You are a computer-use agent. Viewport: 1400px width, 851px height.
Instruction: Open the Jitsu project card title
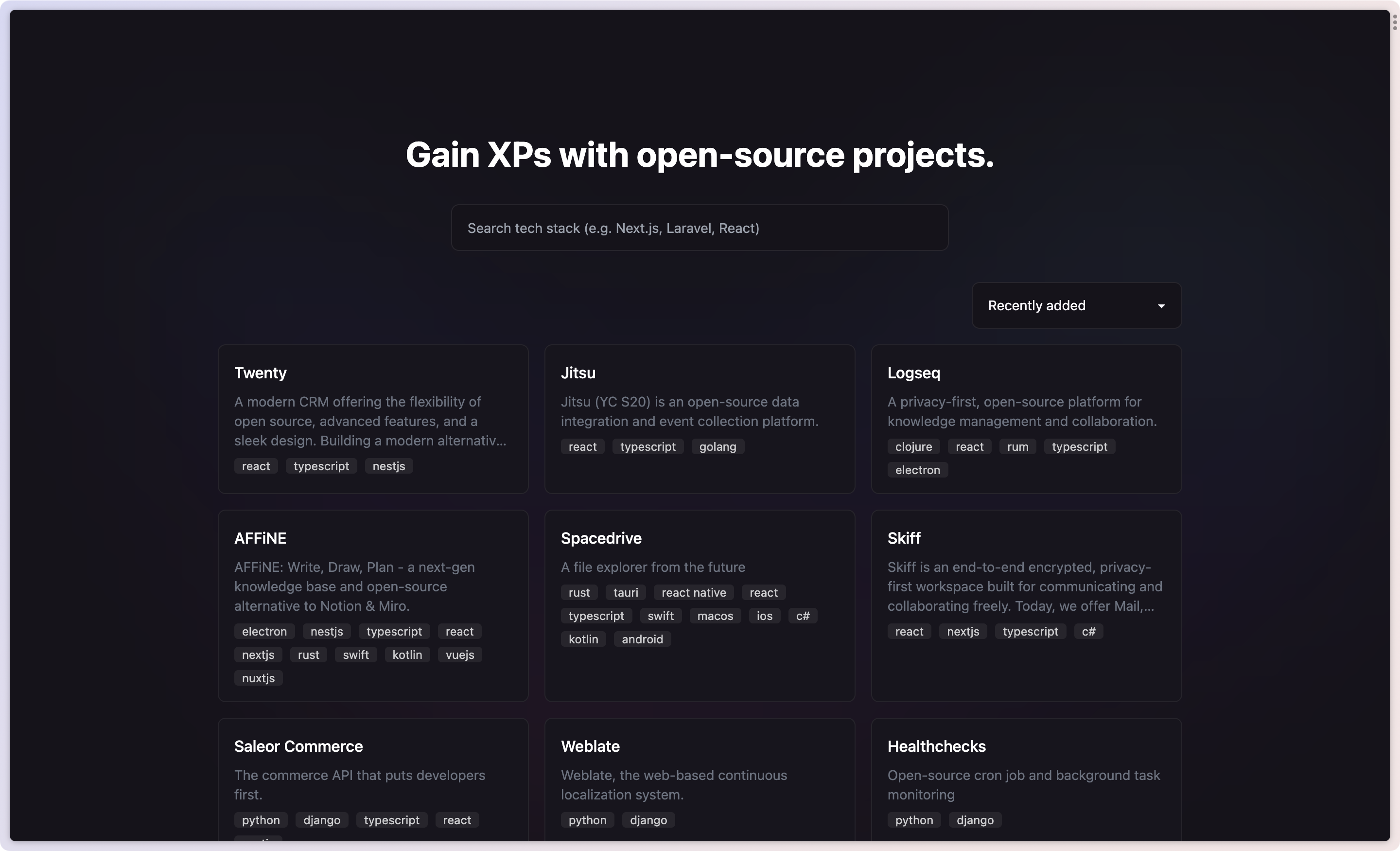578,373
